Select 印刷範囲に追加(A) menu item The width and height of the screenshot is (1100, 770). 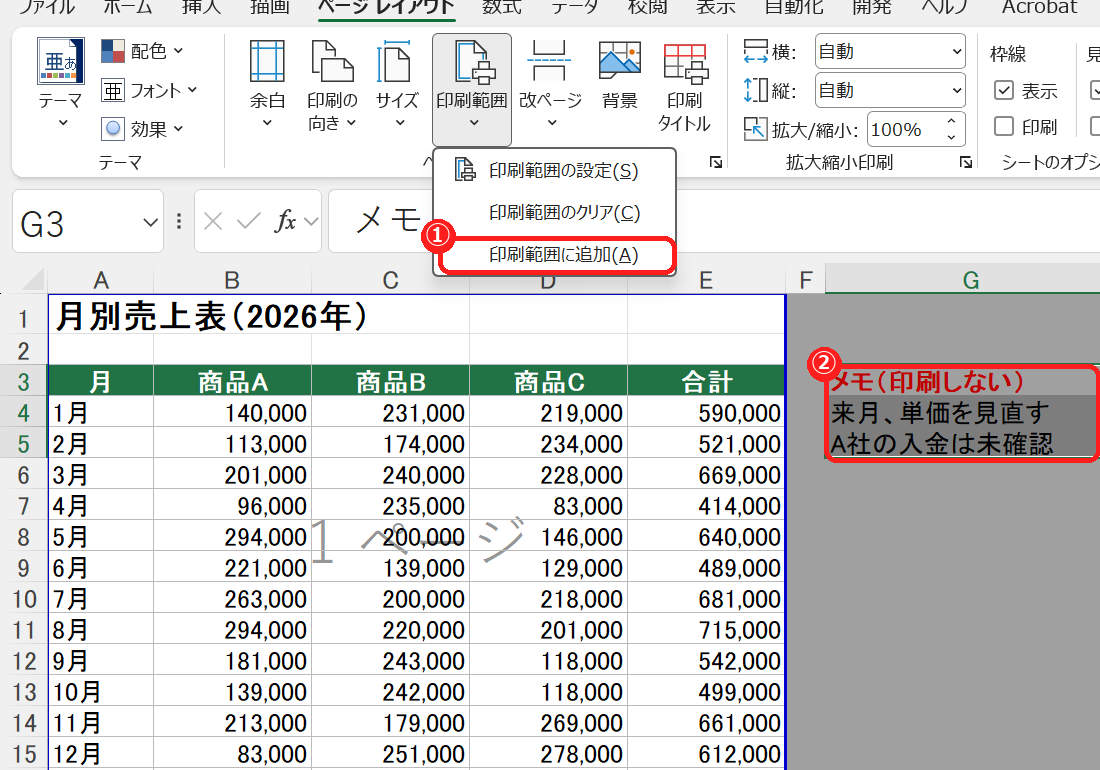click(x=555, y=255)
